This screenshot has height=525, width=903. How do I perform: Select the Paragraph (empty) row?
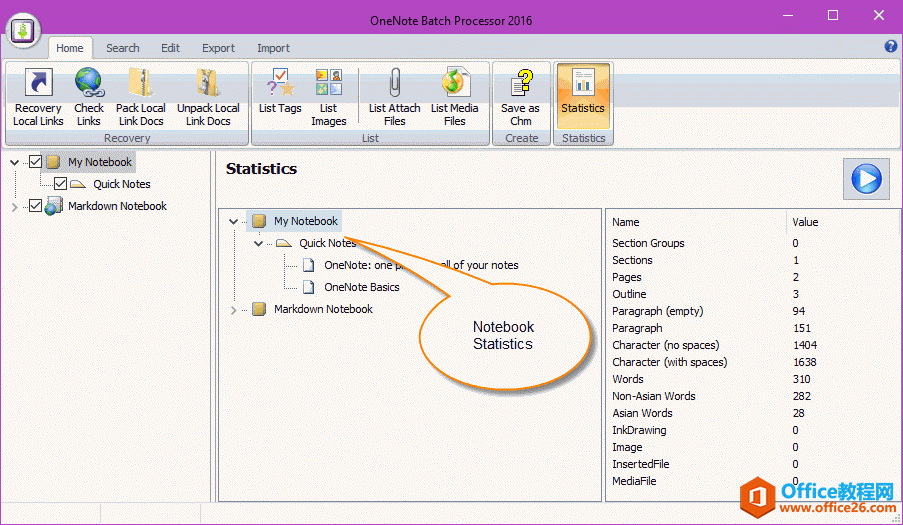click(x=753, y=311)
